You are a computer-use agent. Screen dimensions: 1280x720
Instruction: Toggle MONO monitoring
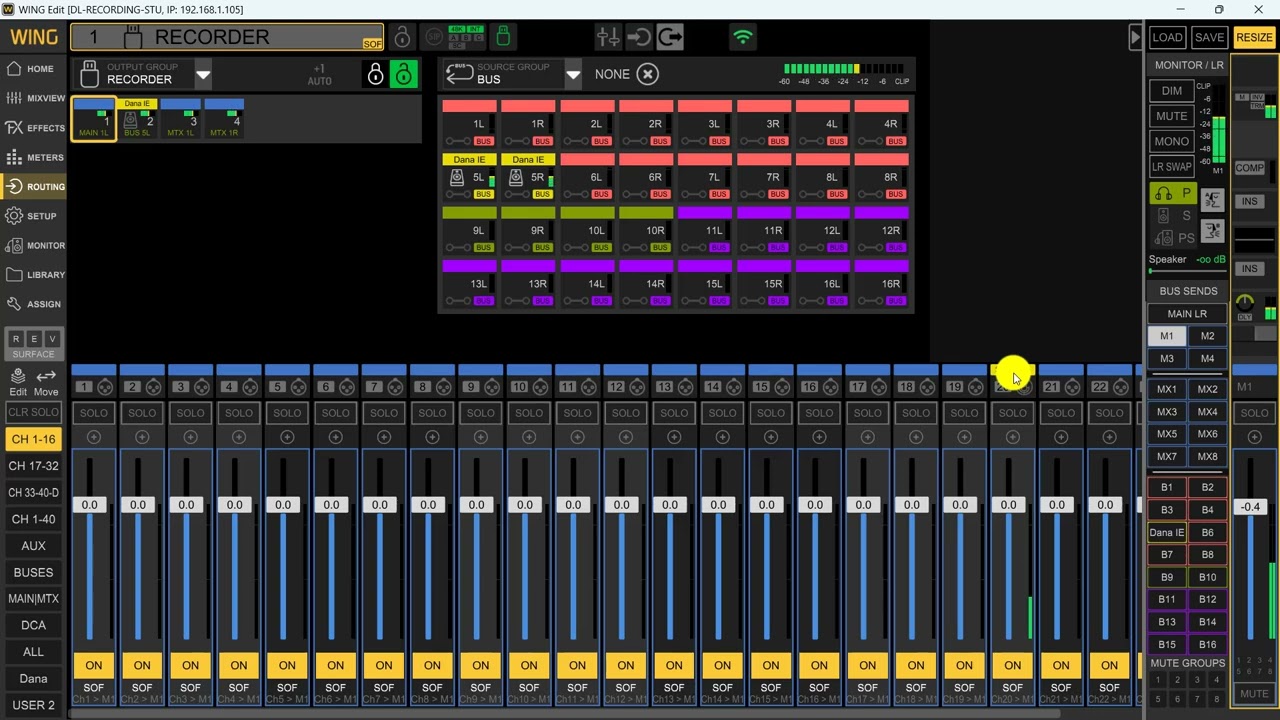click(x=1171, y=141)
